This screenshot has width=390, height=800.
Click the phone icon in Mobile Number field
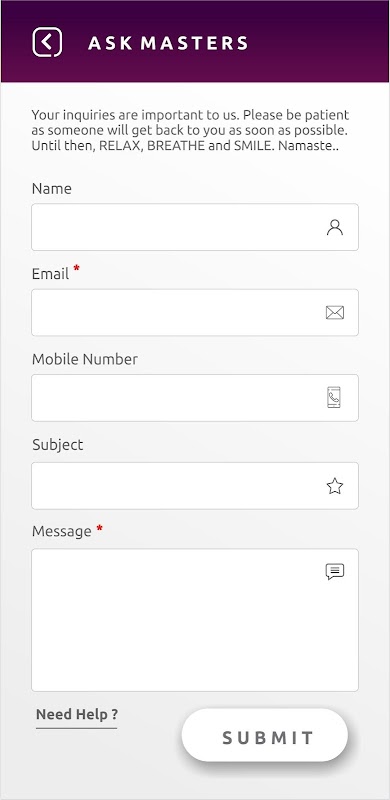click(334, 397)
